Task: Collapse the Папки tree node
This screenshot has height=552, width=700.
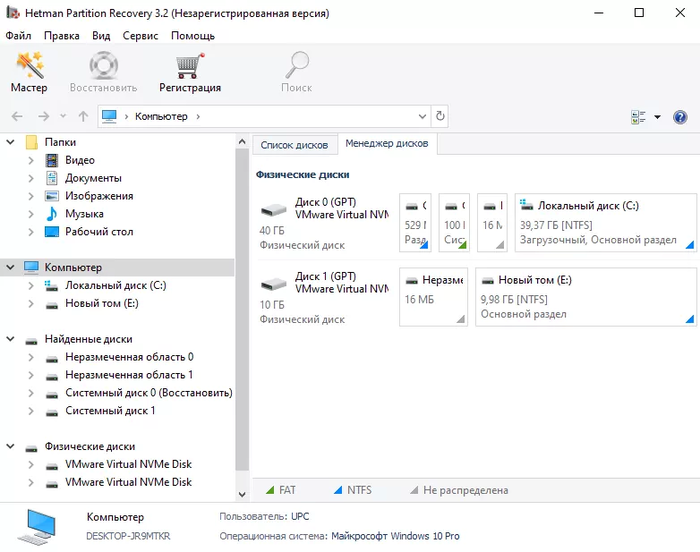Action: click(x=11, y=142)
